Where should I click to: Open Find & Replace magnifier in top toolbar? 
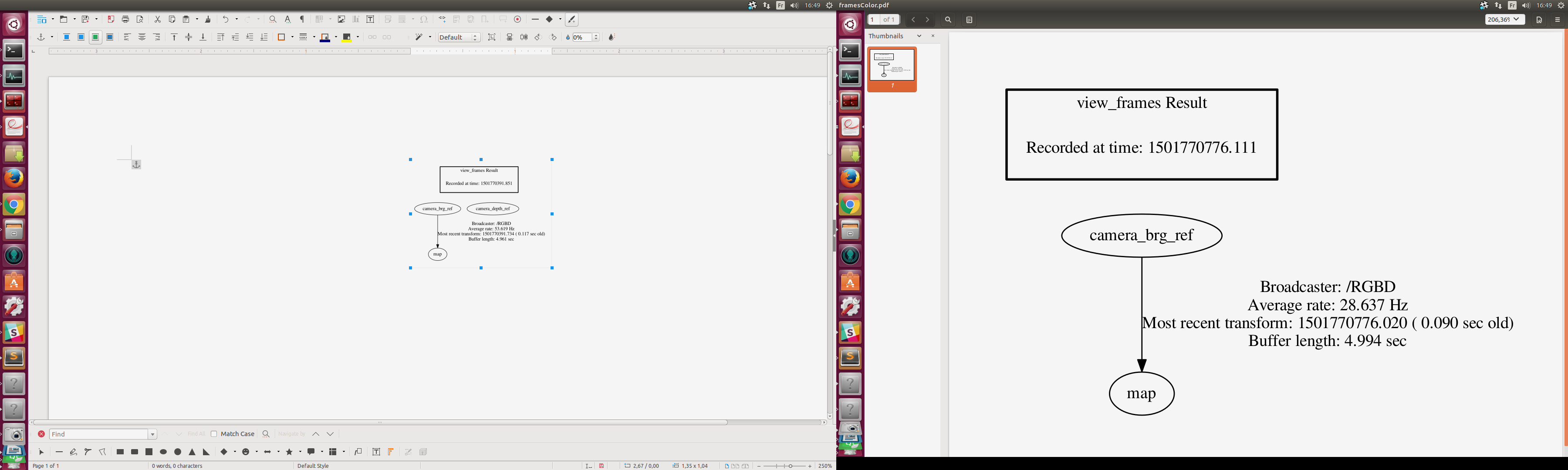[273, 20]
